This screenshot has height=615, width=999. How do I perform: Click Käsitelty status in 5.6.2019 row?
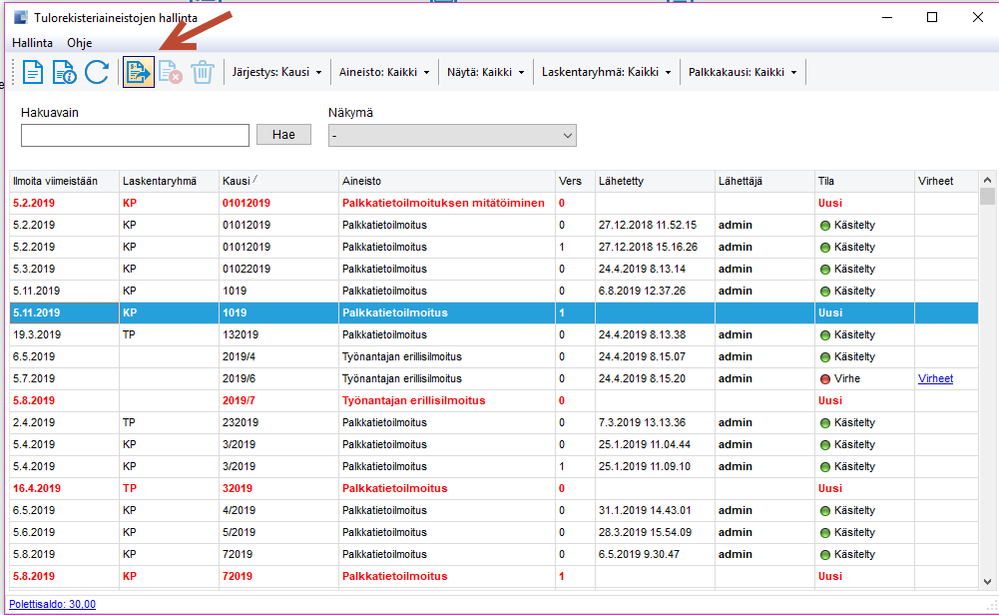pyautogui.click(x=847, y=533)
